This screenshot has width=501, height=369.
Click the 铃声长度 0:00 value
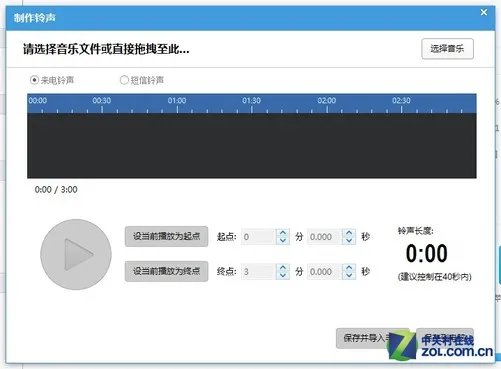point(427,253)
